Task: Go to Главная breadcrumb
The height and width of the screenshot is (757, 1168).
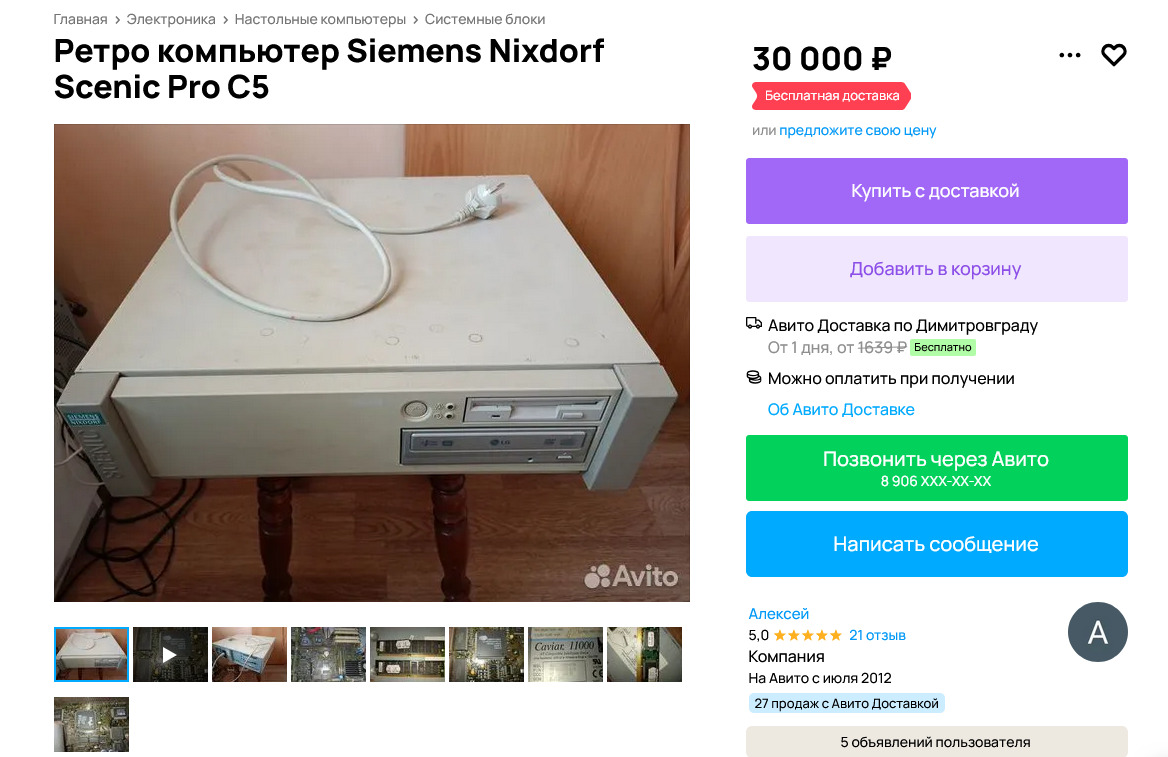Action: 80,19
